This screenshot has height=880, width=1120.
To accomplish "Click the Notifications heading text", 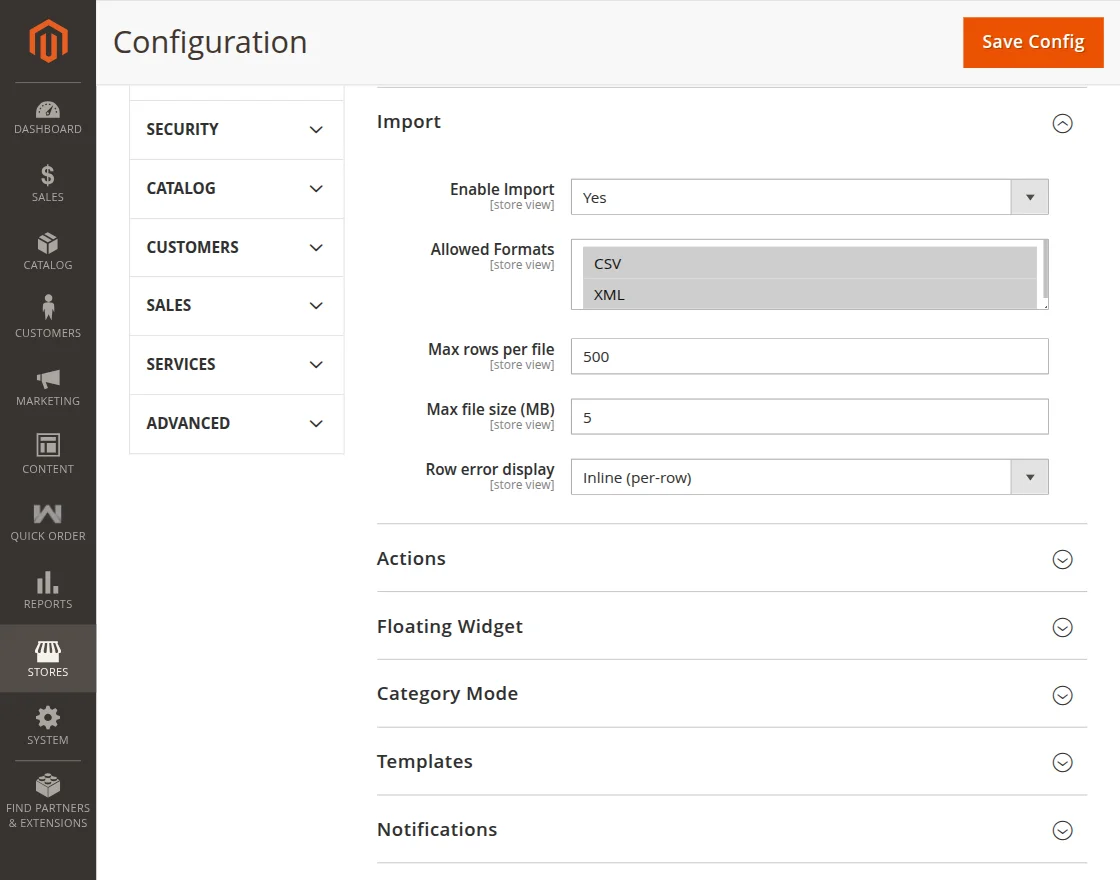I will [437, 830].
